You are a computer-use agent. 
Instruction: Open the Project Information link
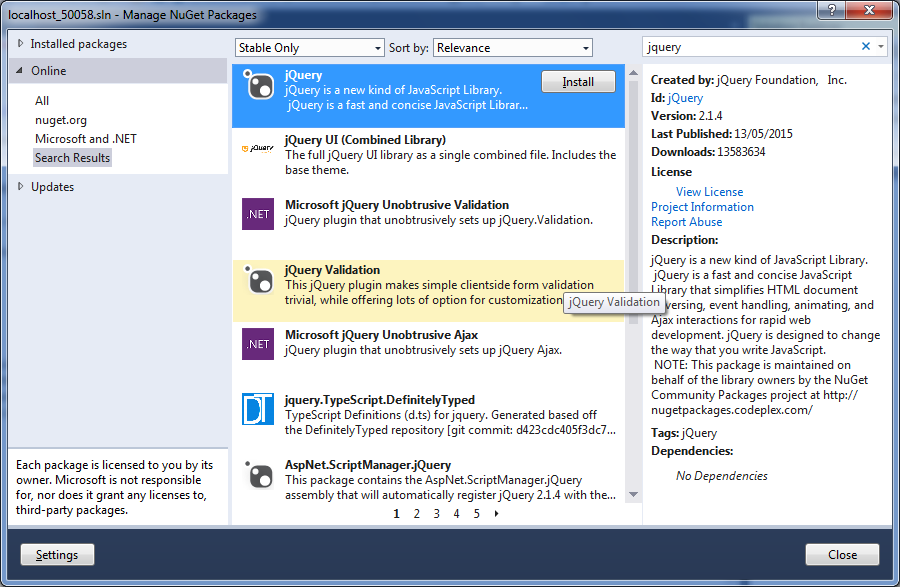(x=702, y=207)
